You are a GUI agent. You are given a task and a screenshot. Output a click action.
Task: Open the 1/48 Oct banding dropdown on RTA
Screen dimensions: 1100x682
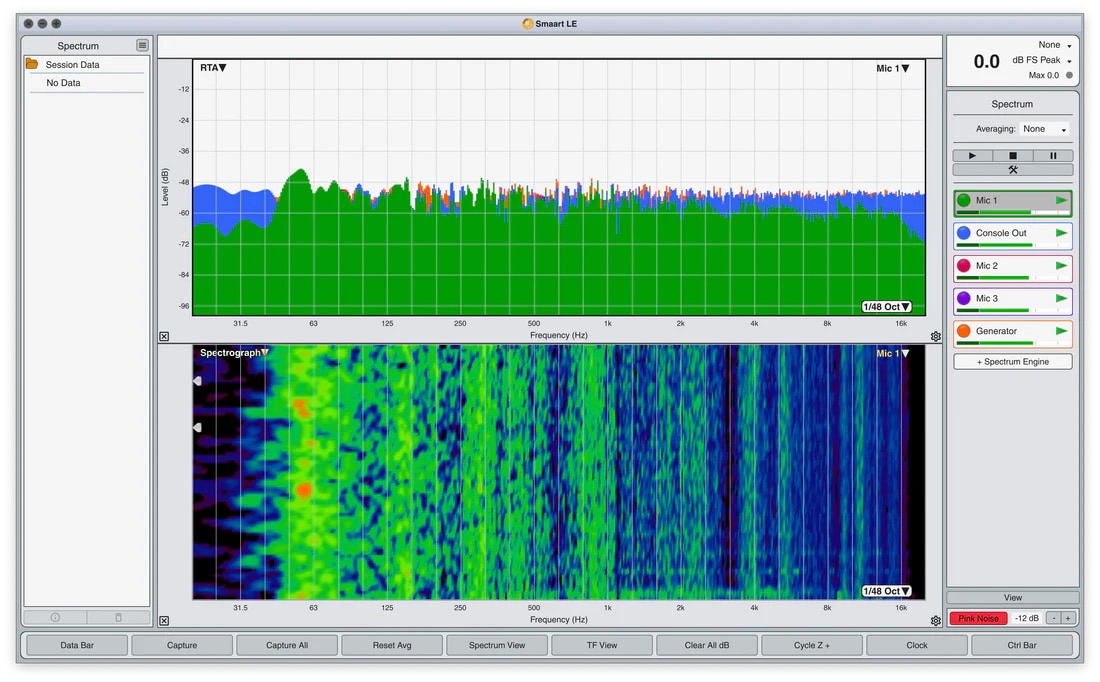pyautogui.click(x=887, y=307)
